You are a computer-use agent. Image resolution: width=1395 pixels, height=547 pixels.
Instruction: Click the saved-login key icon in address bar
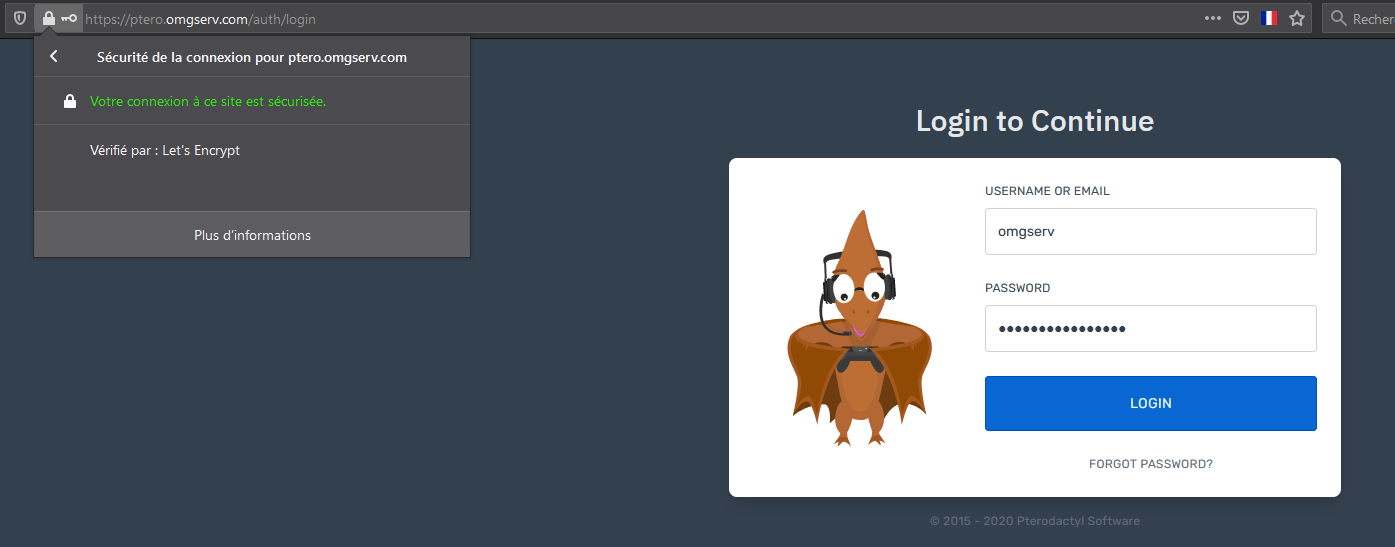68,18
